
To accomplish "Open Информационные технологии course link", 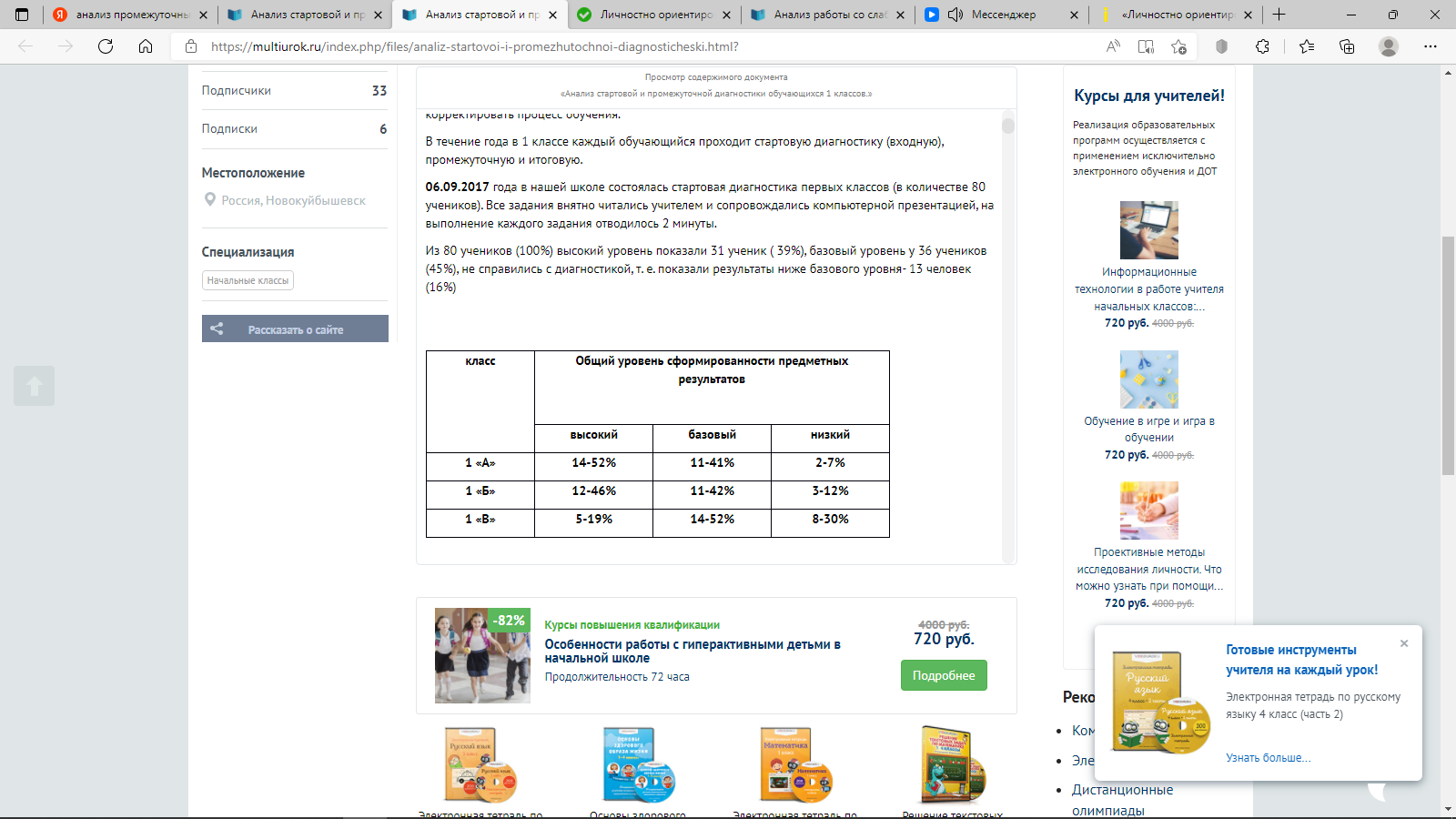I will click(x=1149, y=289).
